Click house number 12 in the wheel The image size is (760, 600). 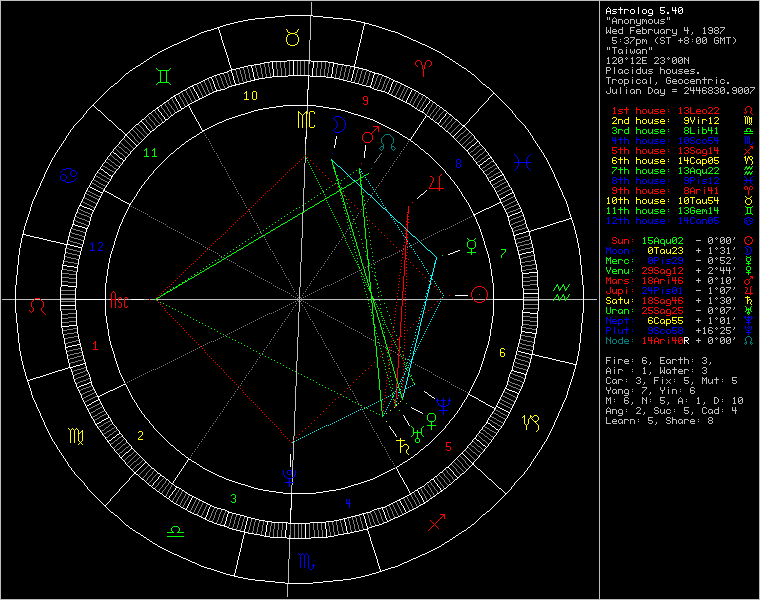pyautogui.click(x=97, y=247)
